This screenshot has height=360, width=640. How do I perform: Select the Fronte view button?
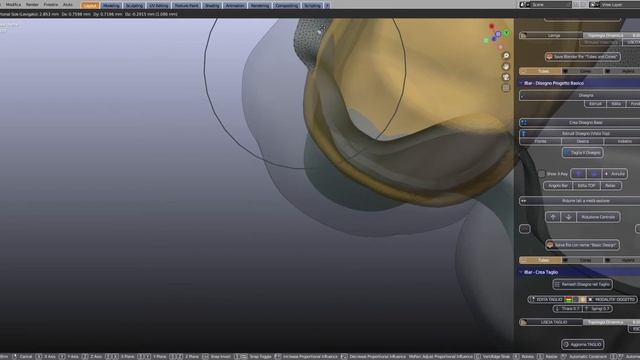540,141
